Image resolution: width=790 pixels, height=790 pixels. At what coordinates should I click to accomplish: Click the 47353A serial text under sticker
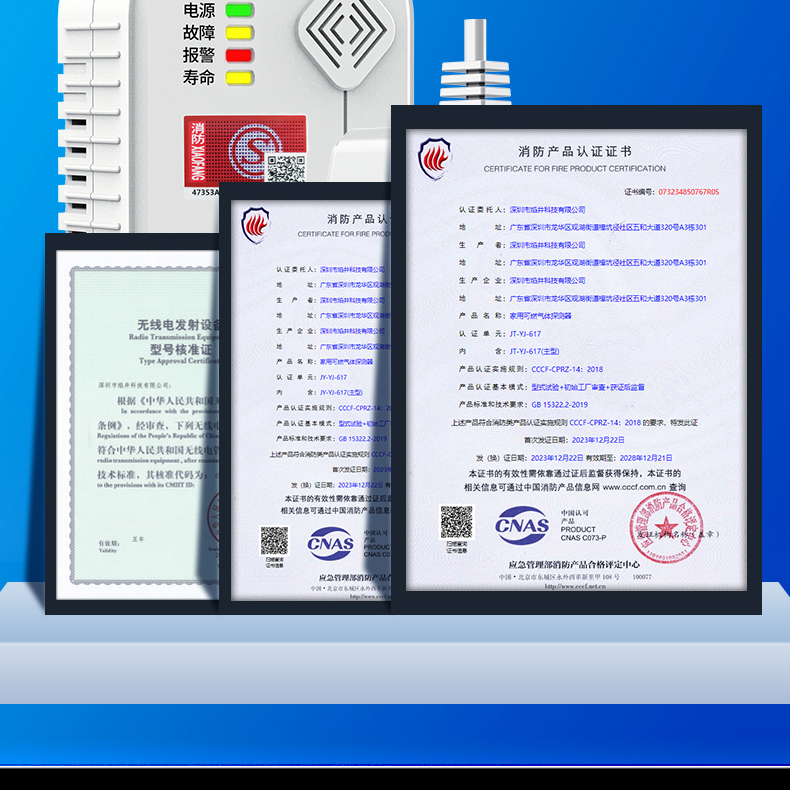coord(206,192)
